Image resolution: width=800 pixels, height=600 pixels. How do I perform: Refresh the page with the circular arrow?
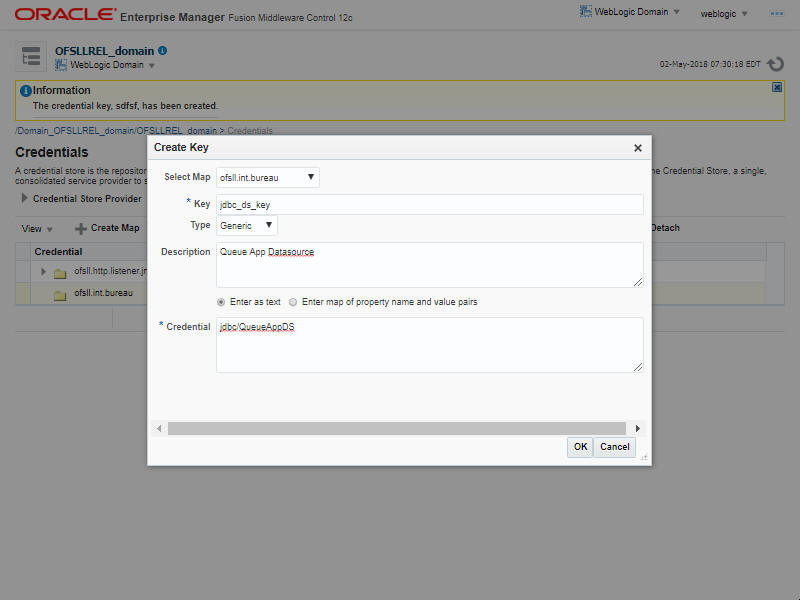[776, 64]
